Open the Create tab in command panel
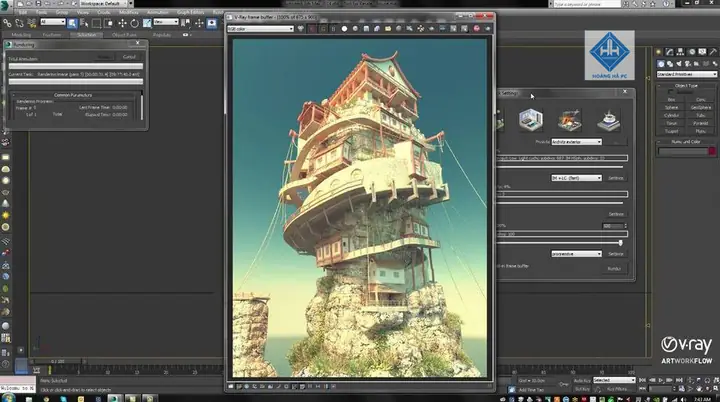The height and width of the screenshot is (402, 720). click(x=659, y=52)
